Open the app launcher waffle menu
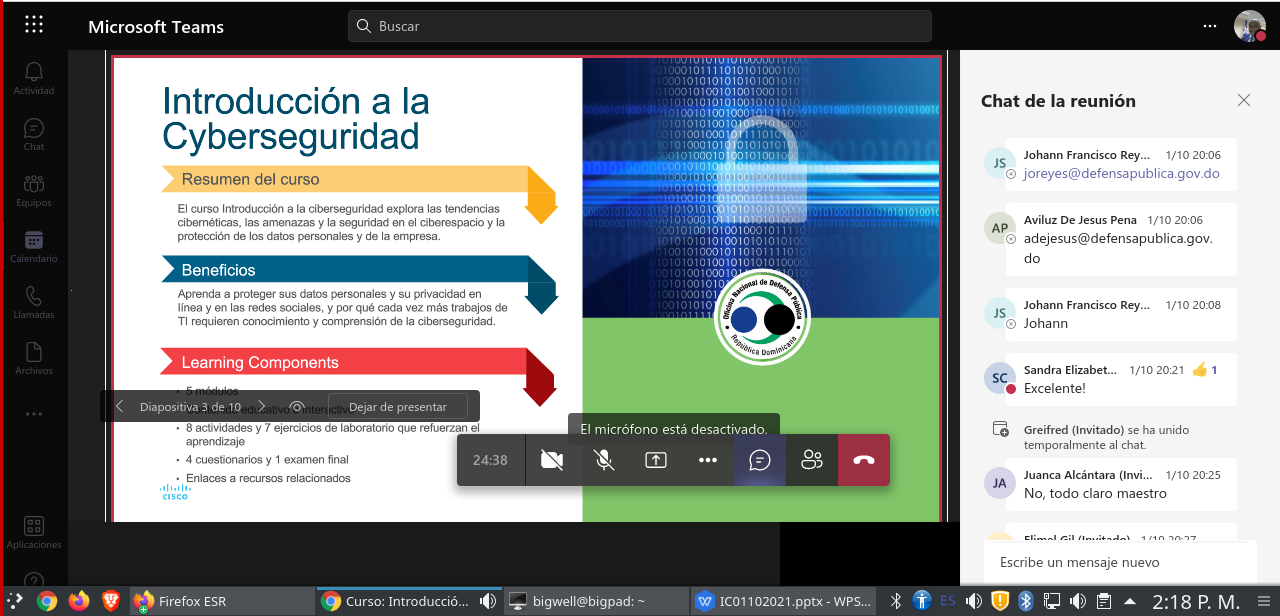1280x616 pixels. (x=33, y=26)
